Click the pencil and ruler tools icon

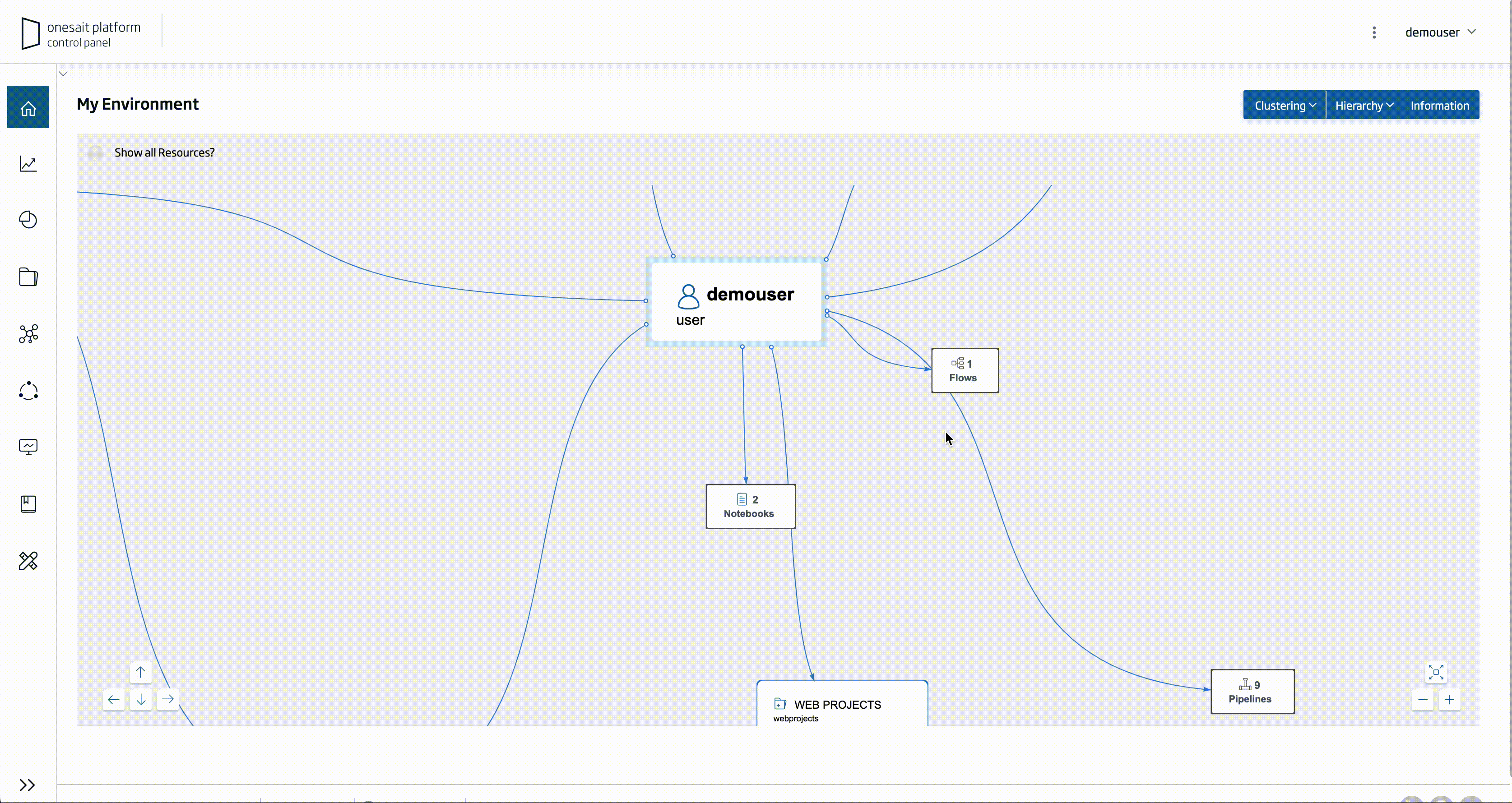tap(28, 561)
